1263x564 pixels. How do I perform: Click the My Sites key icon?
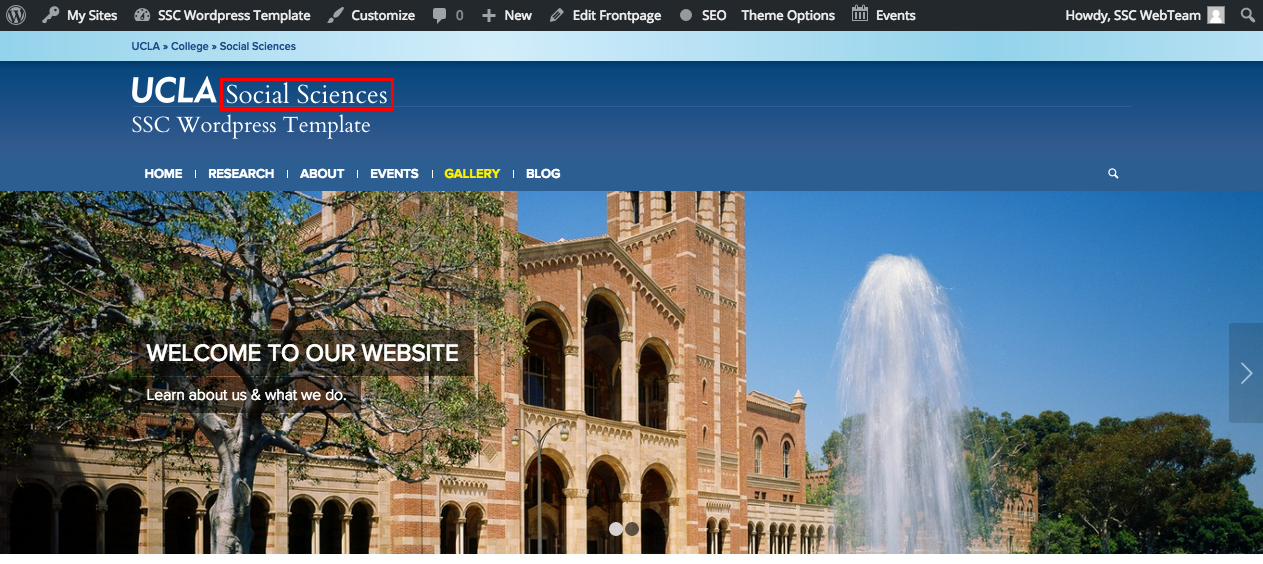50,15
